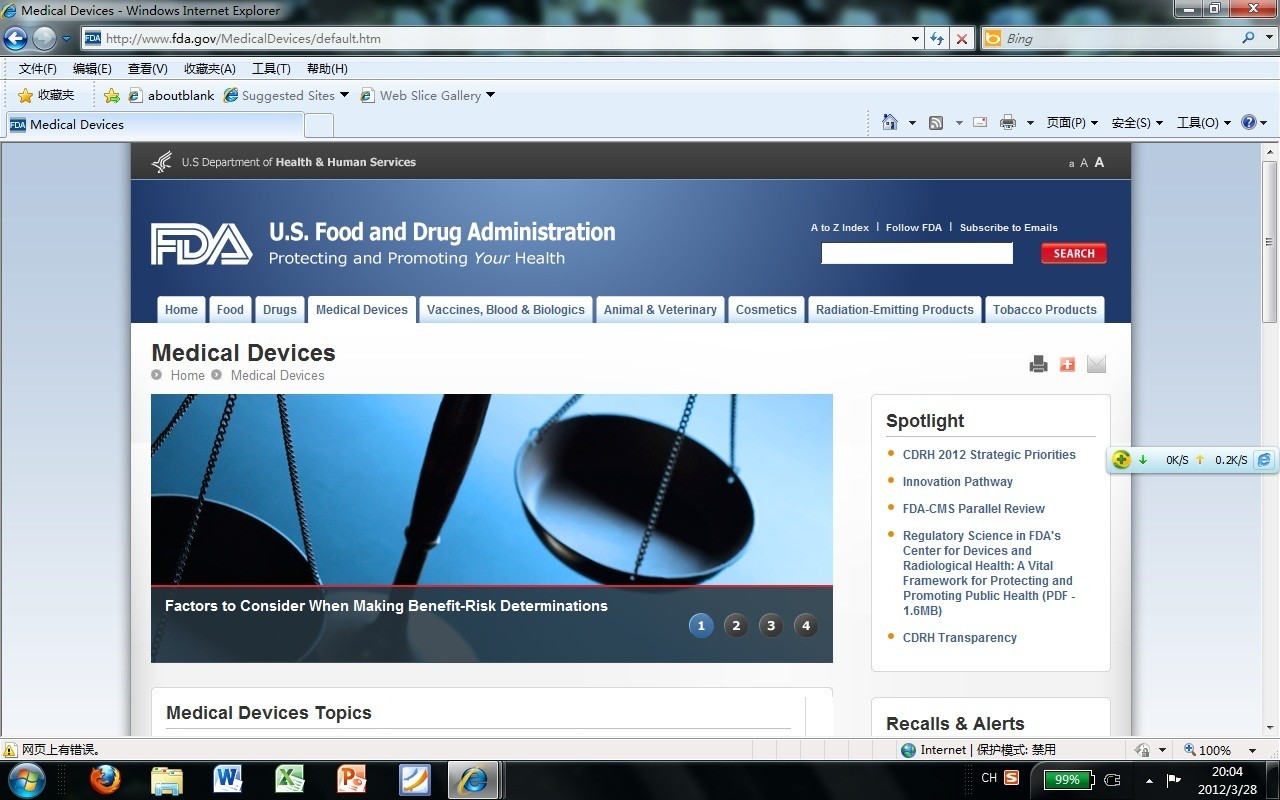Open the new blank tab button
This screenshot has width=1280, height=800.
coord(319,125)
